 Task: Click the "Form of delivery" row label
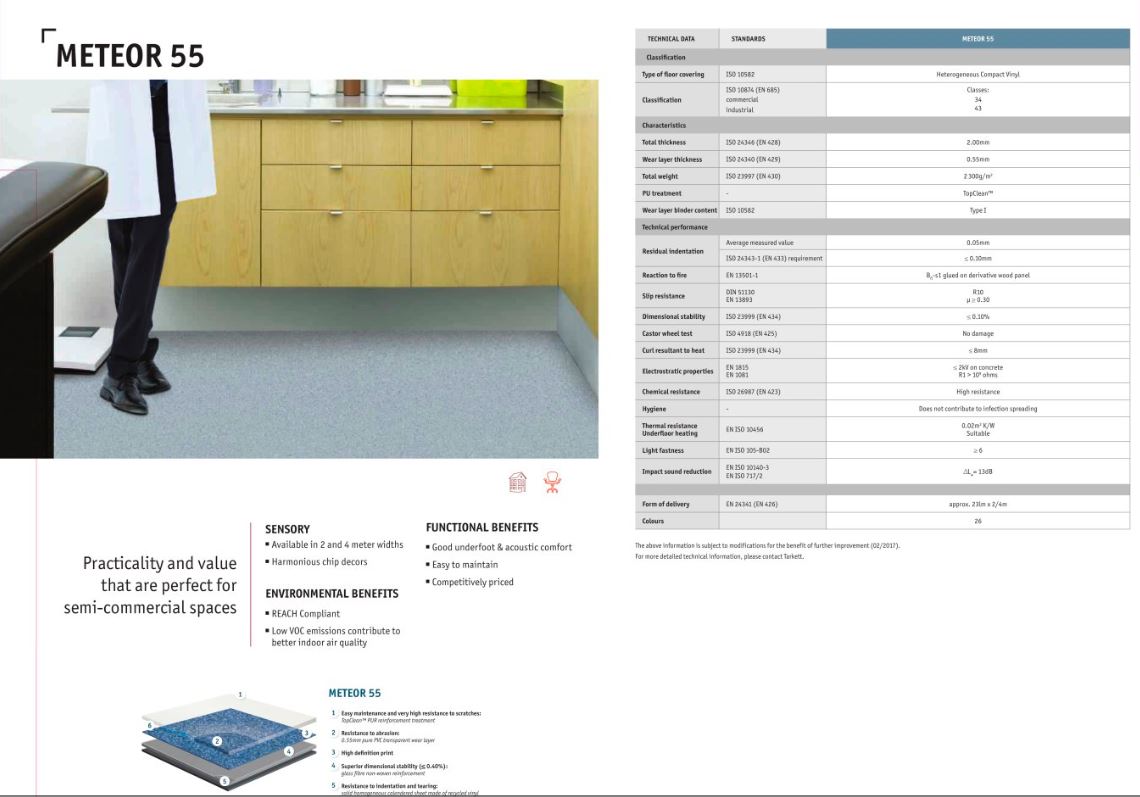[666, 504]
